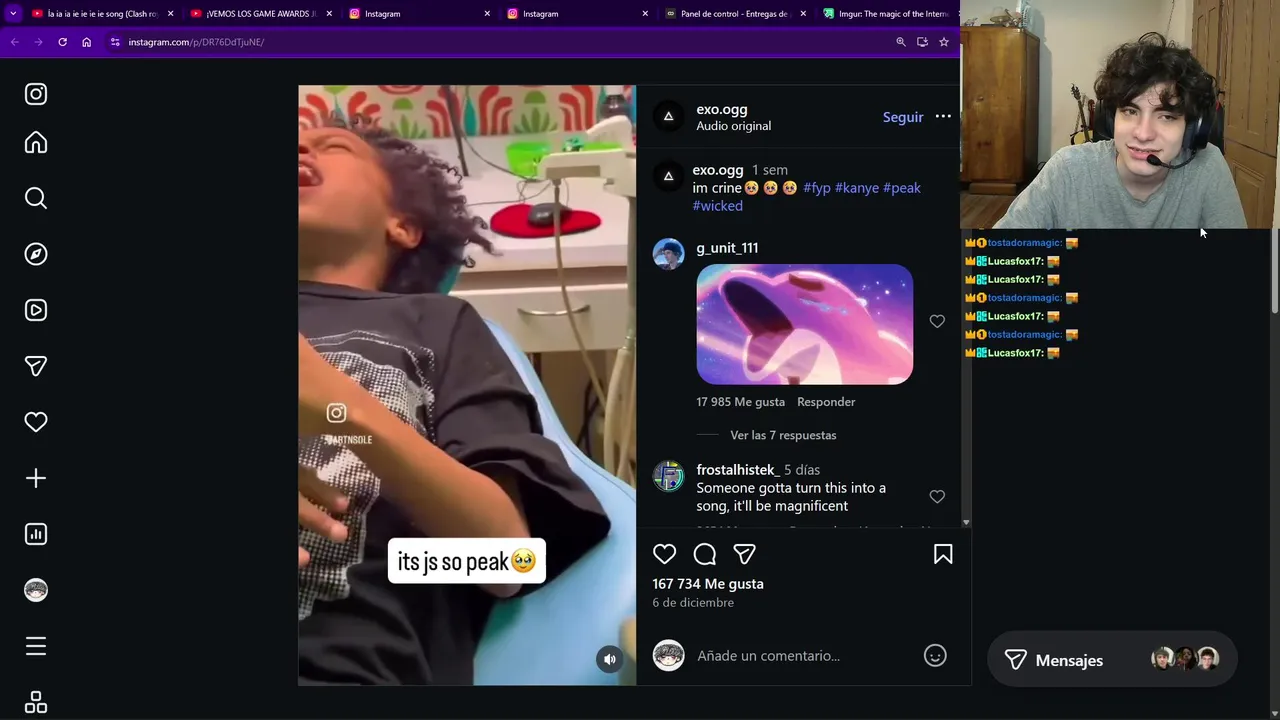Image resolution: width=1280 pixels, height=720 pixels.
Task: Open hamburger More menu in sidebar
Action: point(36,646)
